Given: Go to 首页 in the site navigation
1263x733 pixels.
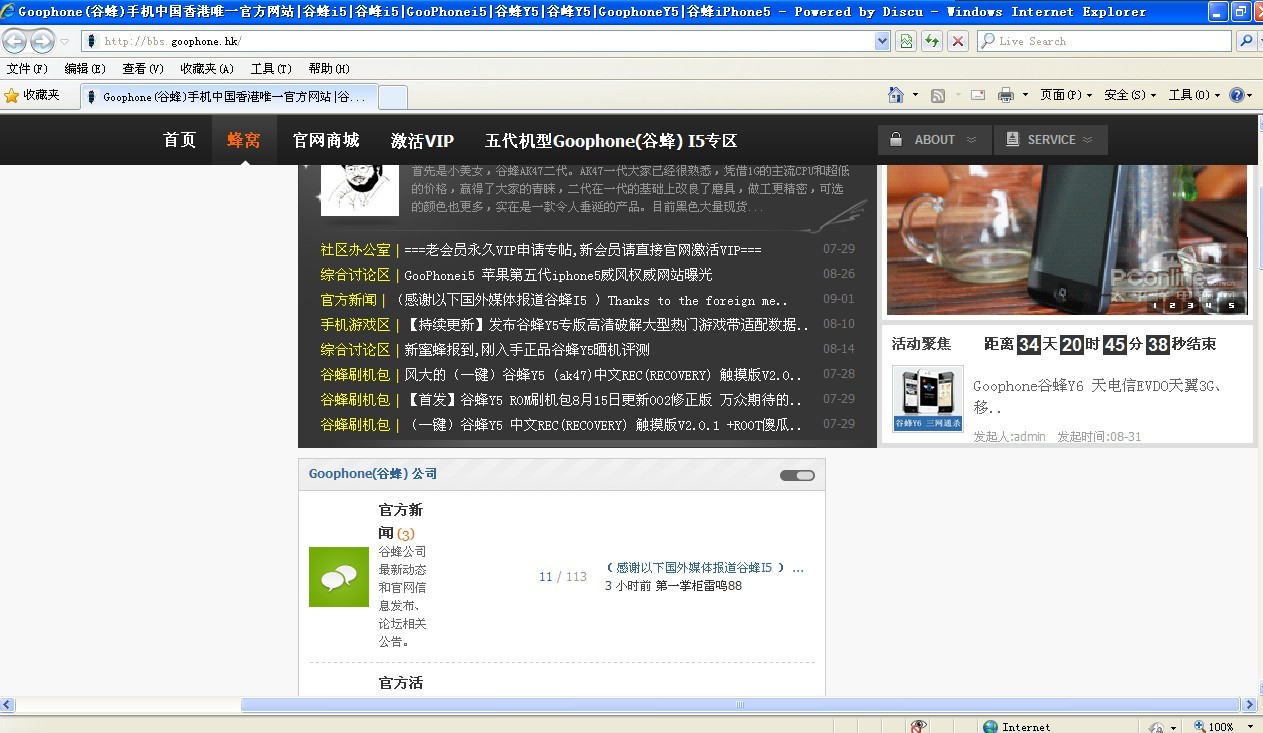Looking at the screenshot, I should click(180, 140).
